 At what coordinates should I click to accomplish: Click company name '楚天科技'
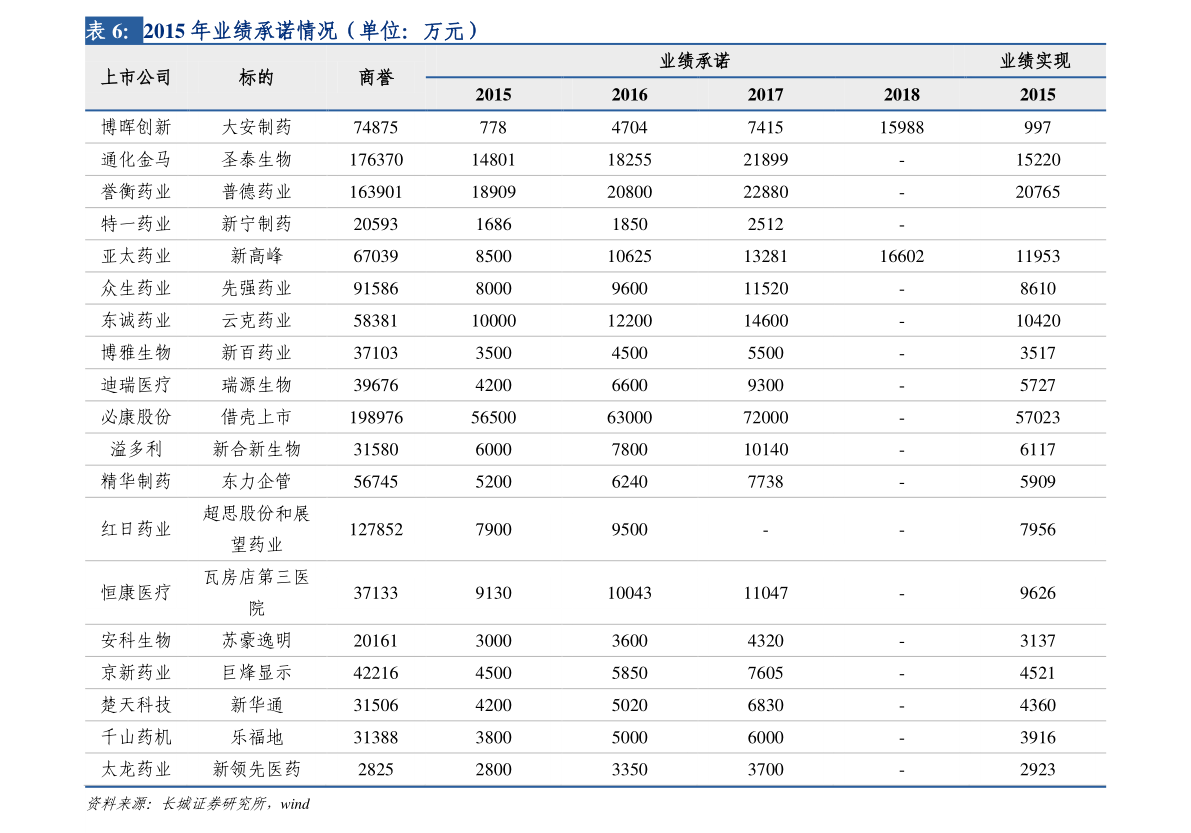click(136, 705)
